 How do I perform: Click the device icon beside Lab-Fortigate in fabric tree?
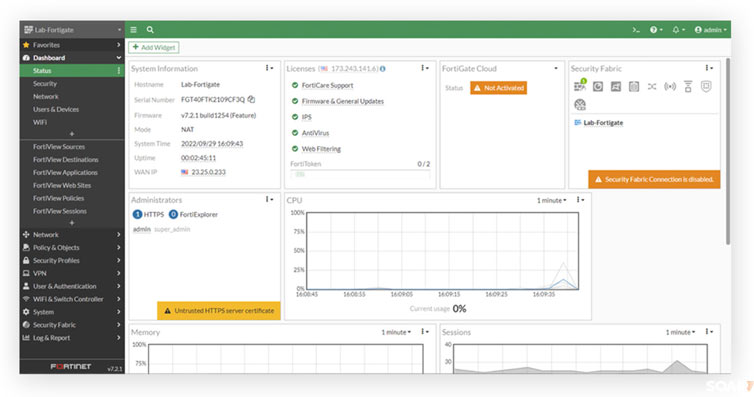(x=578, y=123)
